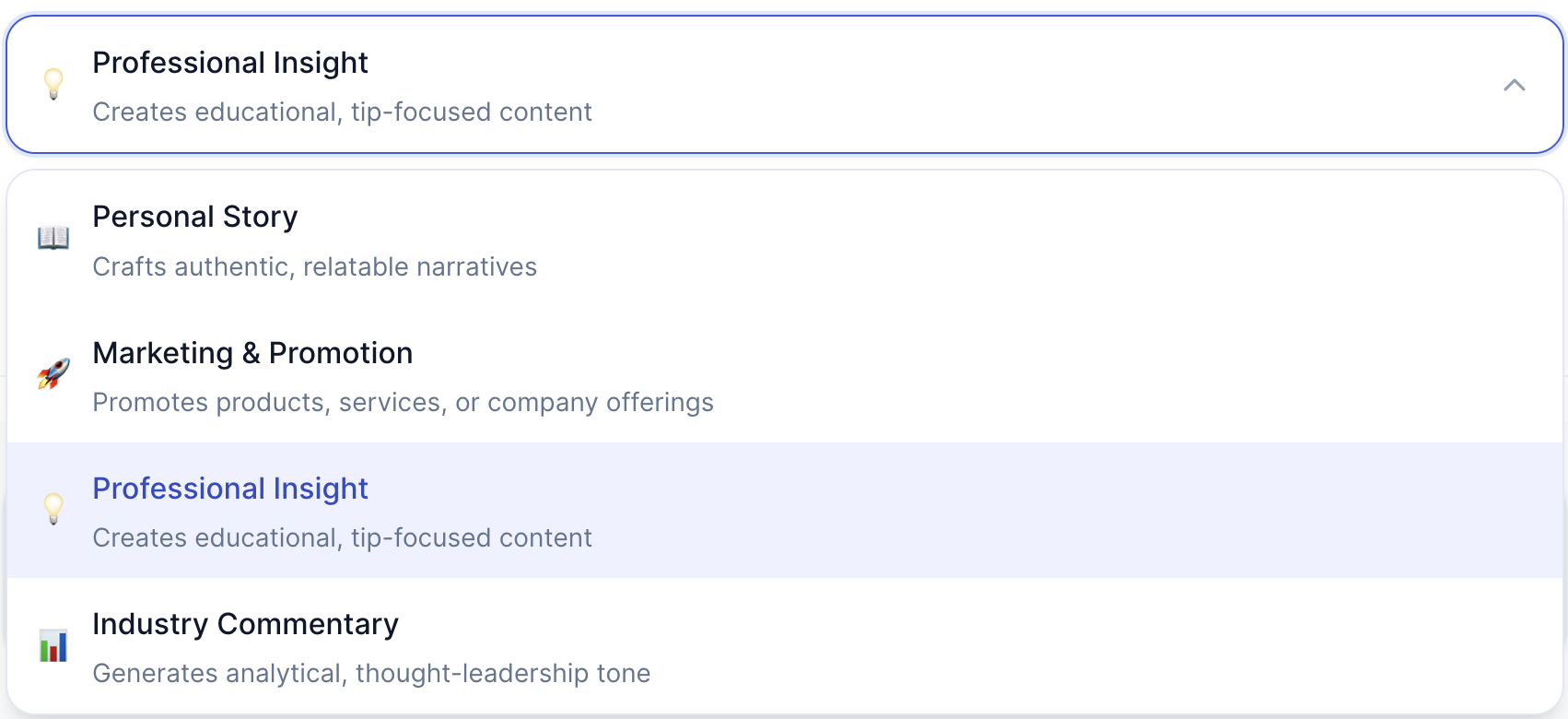Click the lightbulb icon in the selected dropdown header
The image size is (1568, 719).
coord(53,84)
